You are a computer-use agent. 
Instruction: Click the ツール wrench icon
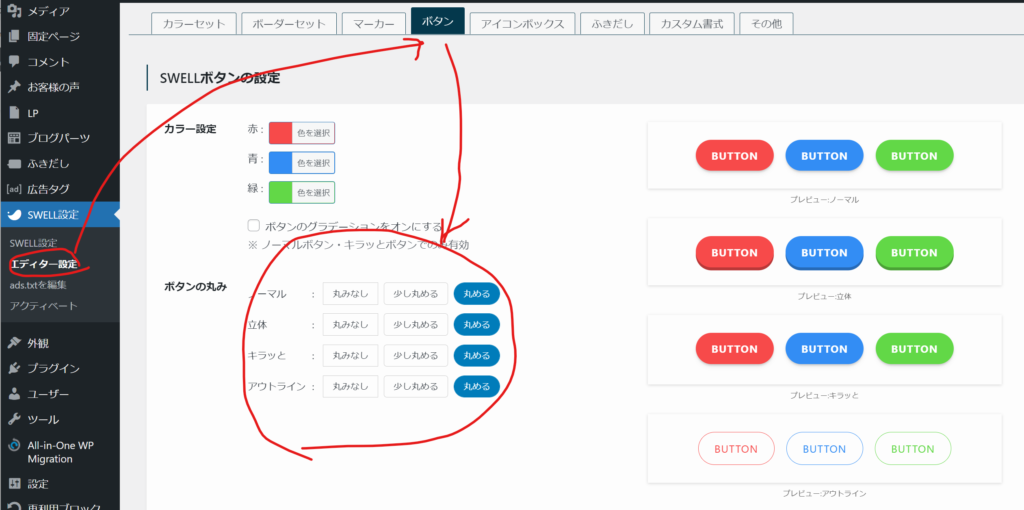[x=14, y=419]
